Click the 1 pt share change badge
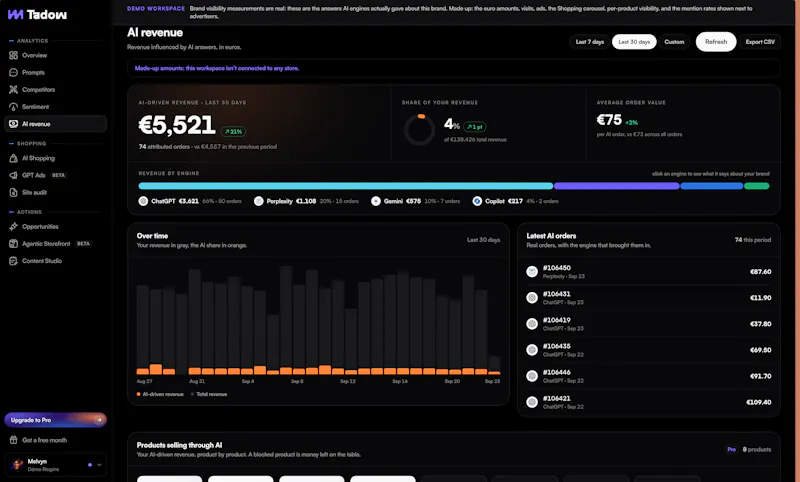This screenshot has height=482, width=800. (474, 126)
